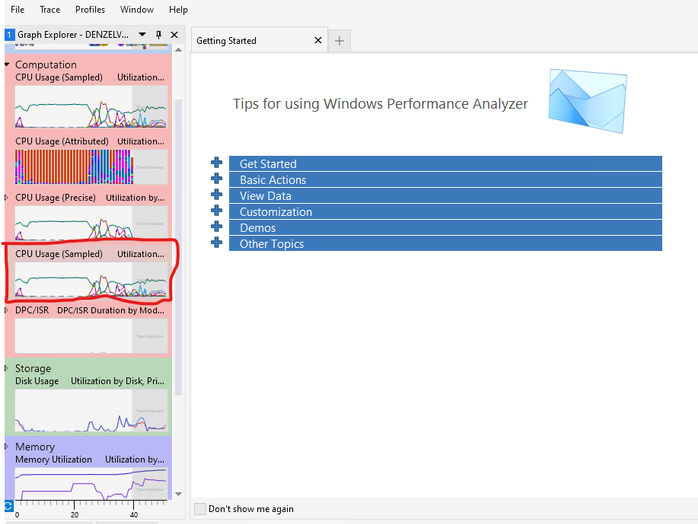Open the Trace menu
The height and width of the screenshot is (524, 698).
click(x=49, y=9)
